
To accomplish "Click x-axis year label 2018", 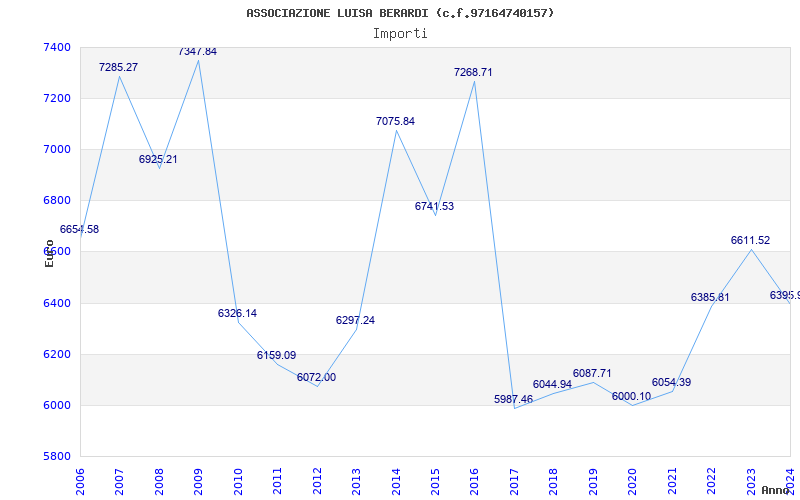I will pyautogui.click(x=554, y=482).
